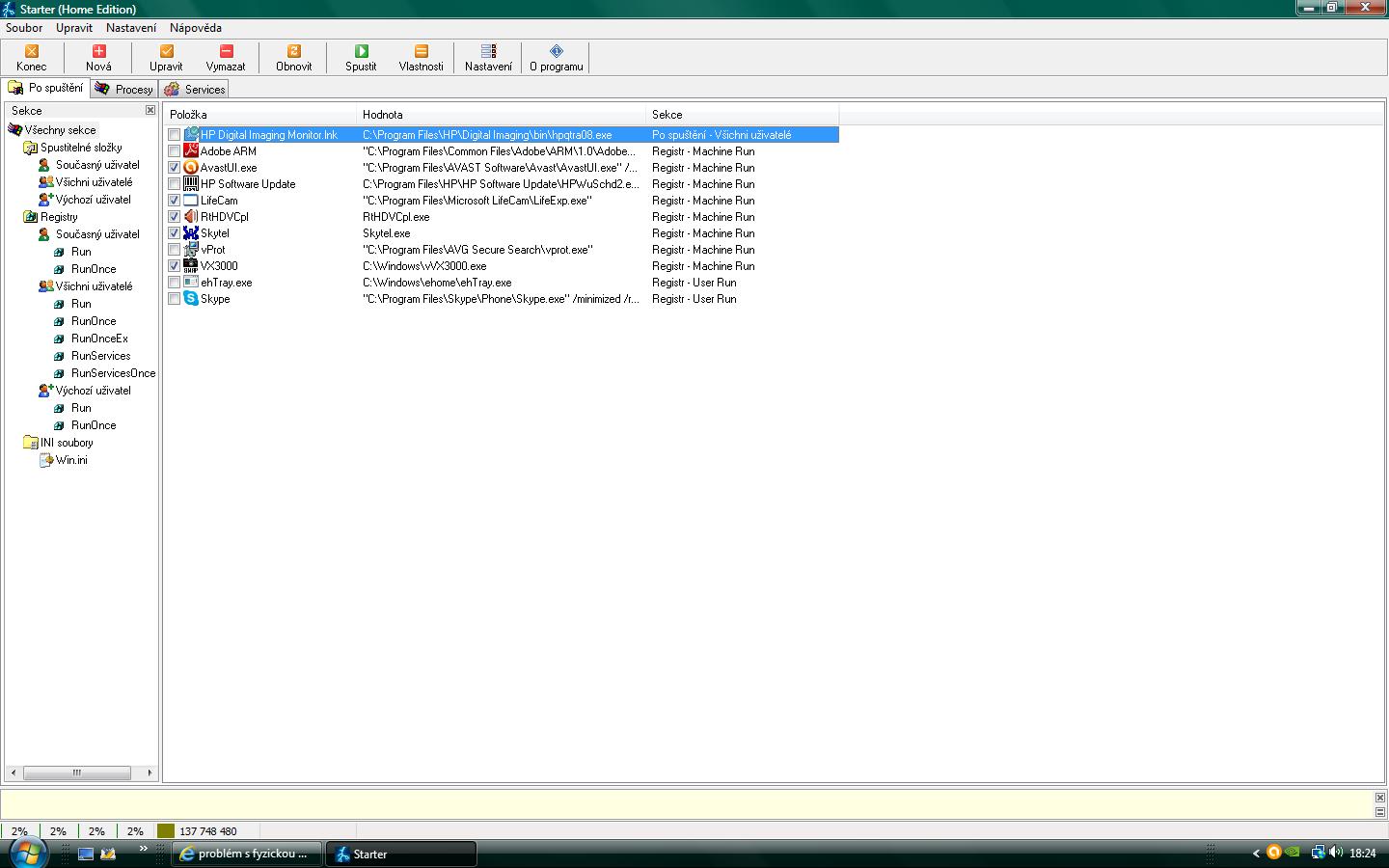
Task: Click the RtHDVCpl speaker icon in the list
Action: point(191,216)
